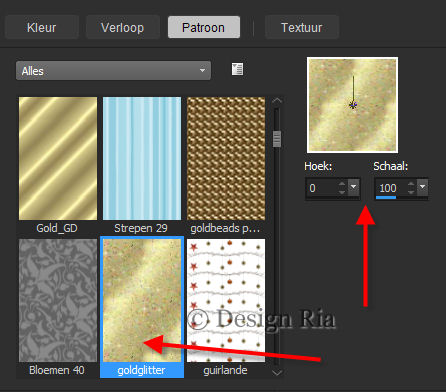Choose the Strepen 29 pattern
Viewport: 446px width, 392px height.
coord(142,159)
